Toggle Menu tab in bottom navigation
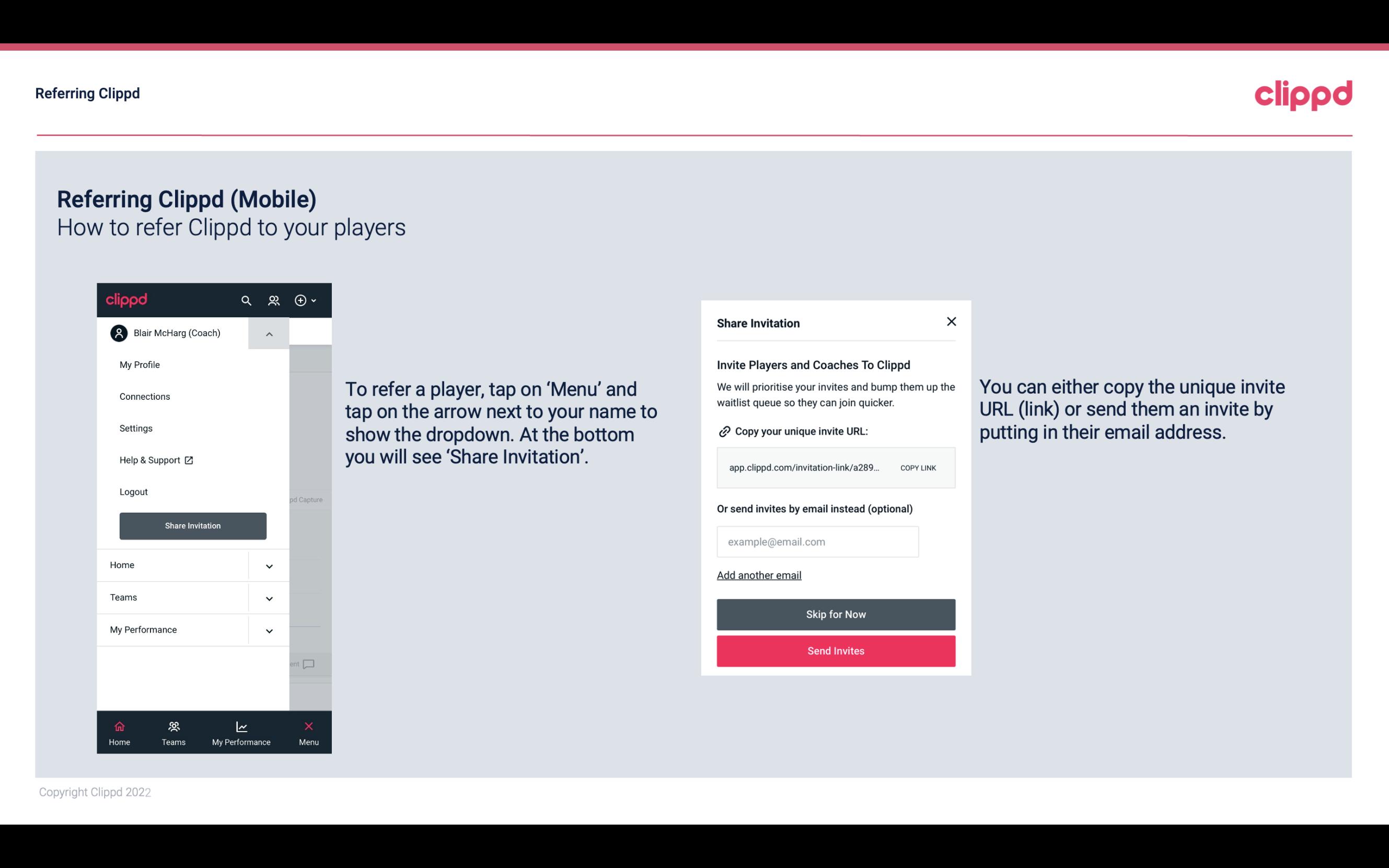Screen dimensions: 1389x868 (308, 732)
